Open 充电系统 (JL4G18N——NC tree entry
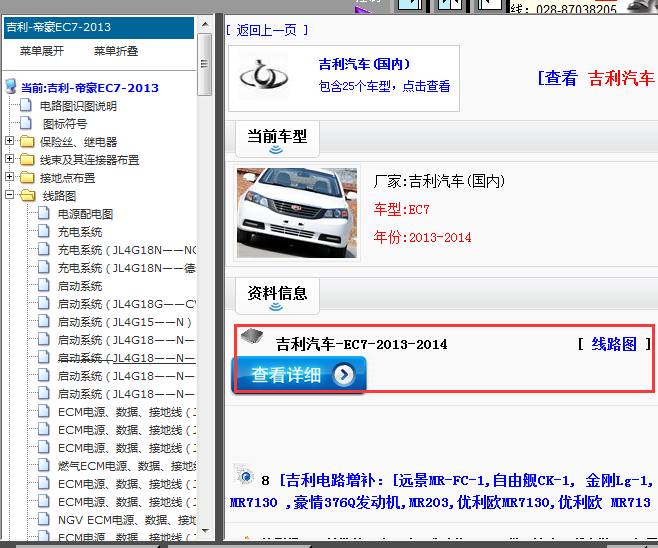 (127, 250)
